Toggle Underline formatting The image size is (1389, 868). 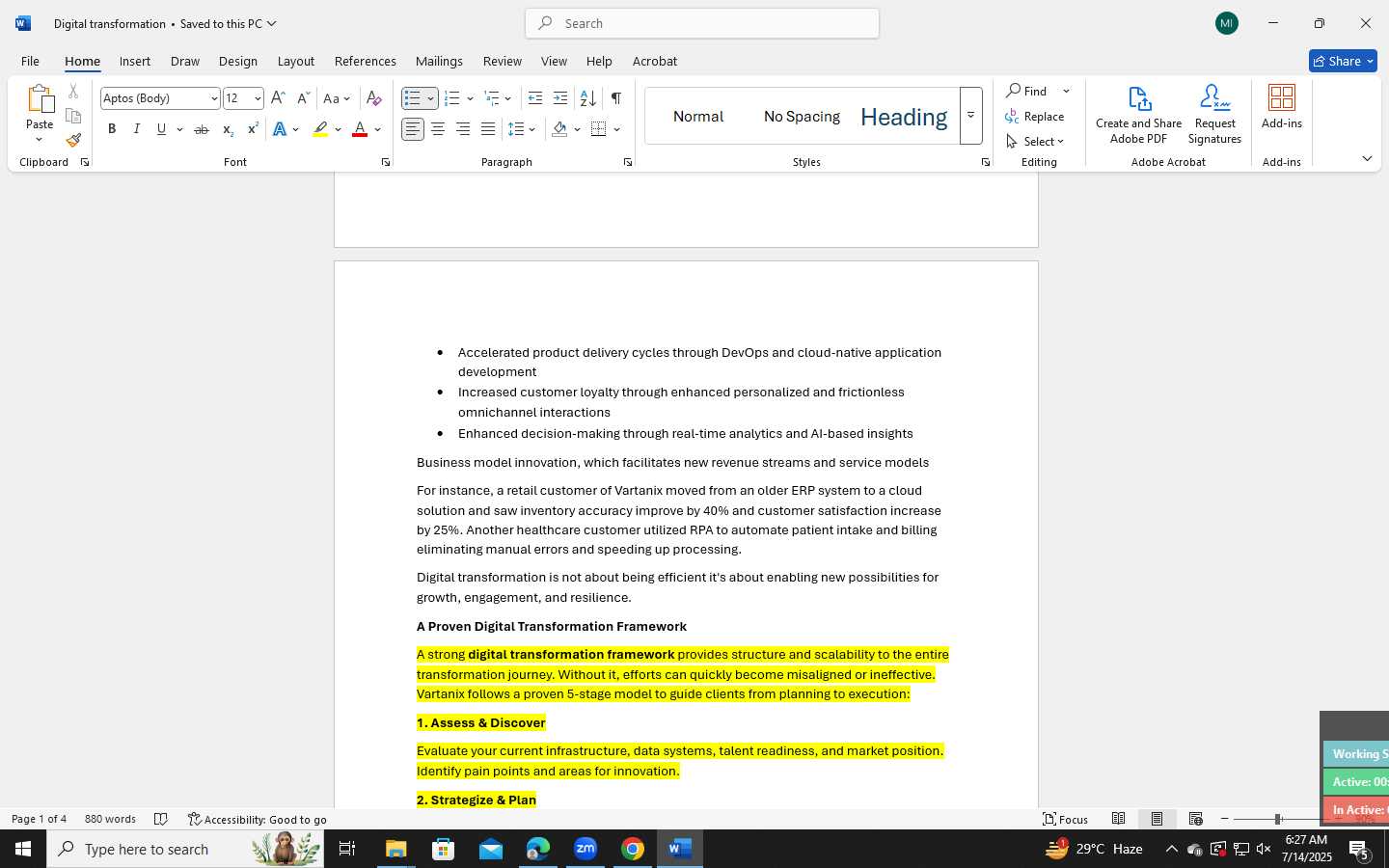tap(162, 129)
